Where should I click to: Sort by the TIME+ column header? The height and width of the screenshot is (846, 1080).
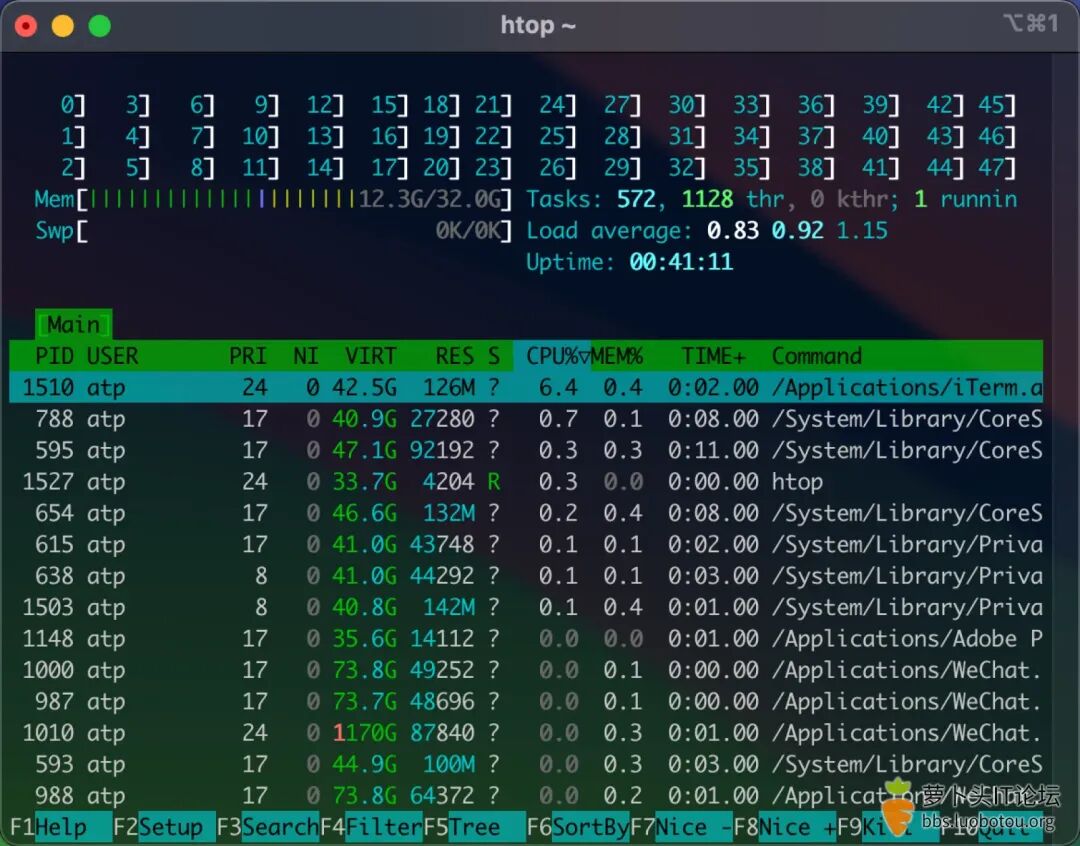(x=714, y=355)
